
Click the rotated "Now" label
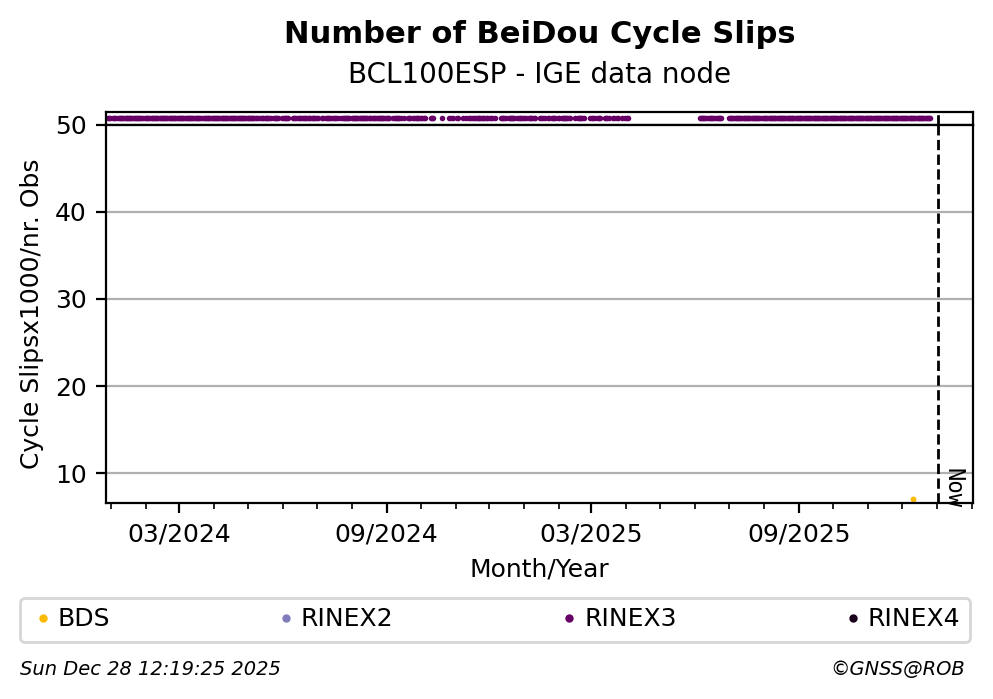pos(956,486)
